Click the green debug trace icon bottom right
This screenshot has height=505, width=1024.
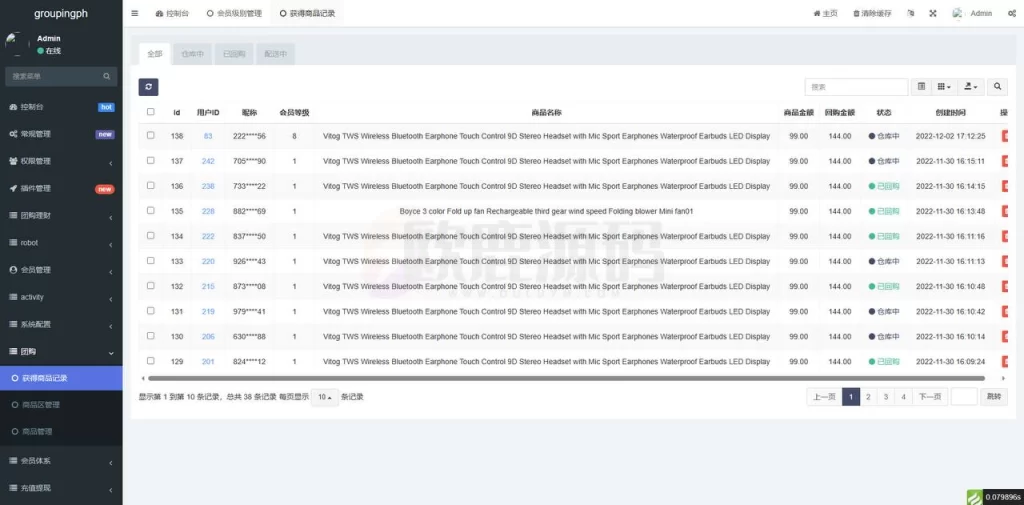coord(974,497)
